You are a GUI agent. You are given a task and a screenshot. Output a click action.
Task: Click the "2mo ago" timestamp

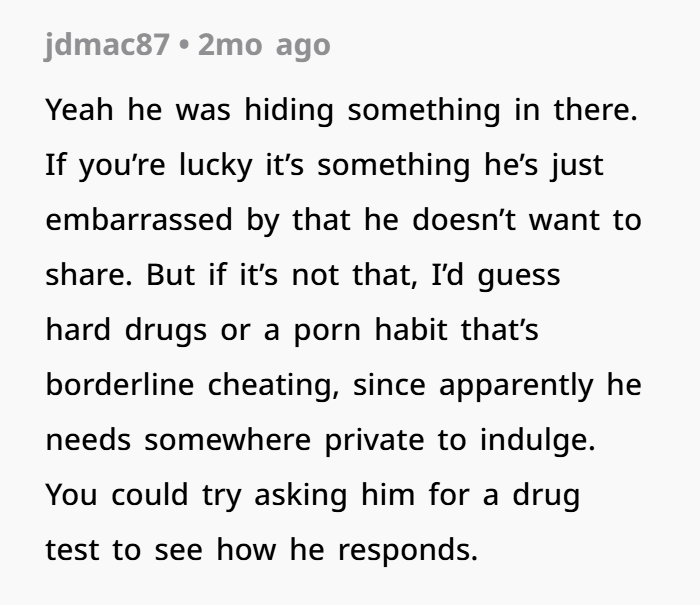(x=264, y=46)
